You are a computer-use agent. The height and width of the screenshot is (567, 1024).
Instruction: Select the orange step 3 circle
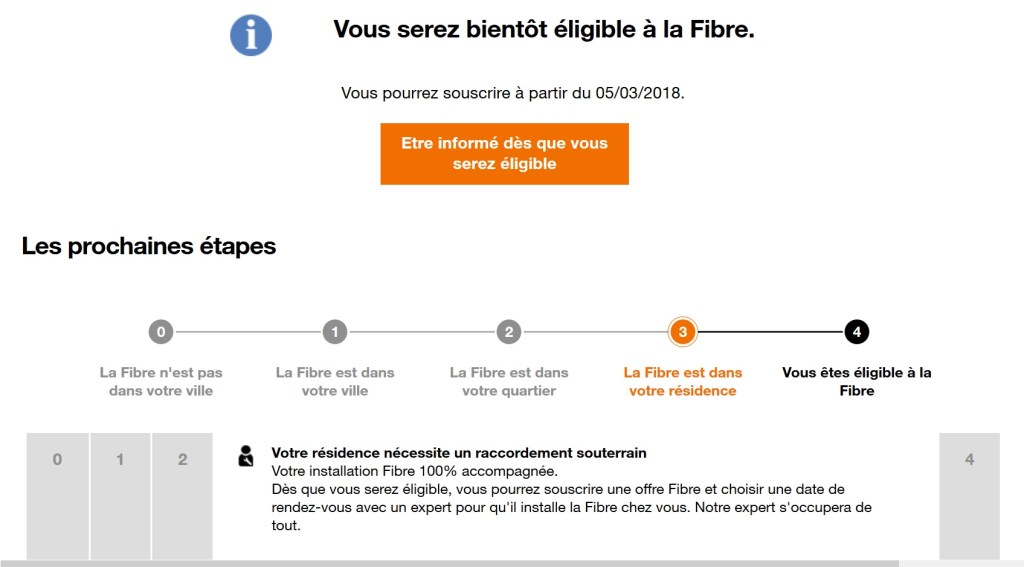[683, 332]
